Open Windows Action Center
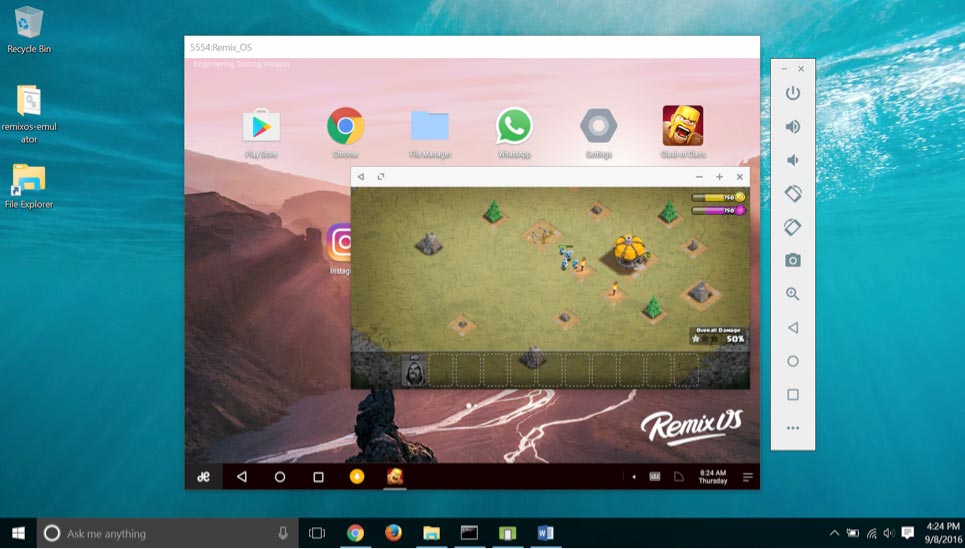This screenshot has width=965, height=549. pos(908,533)
